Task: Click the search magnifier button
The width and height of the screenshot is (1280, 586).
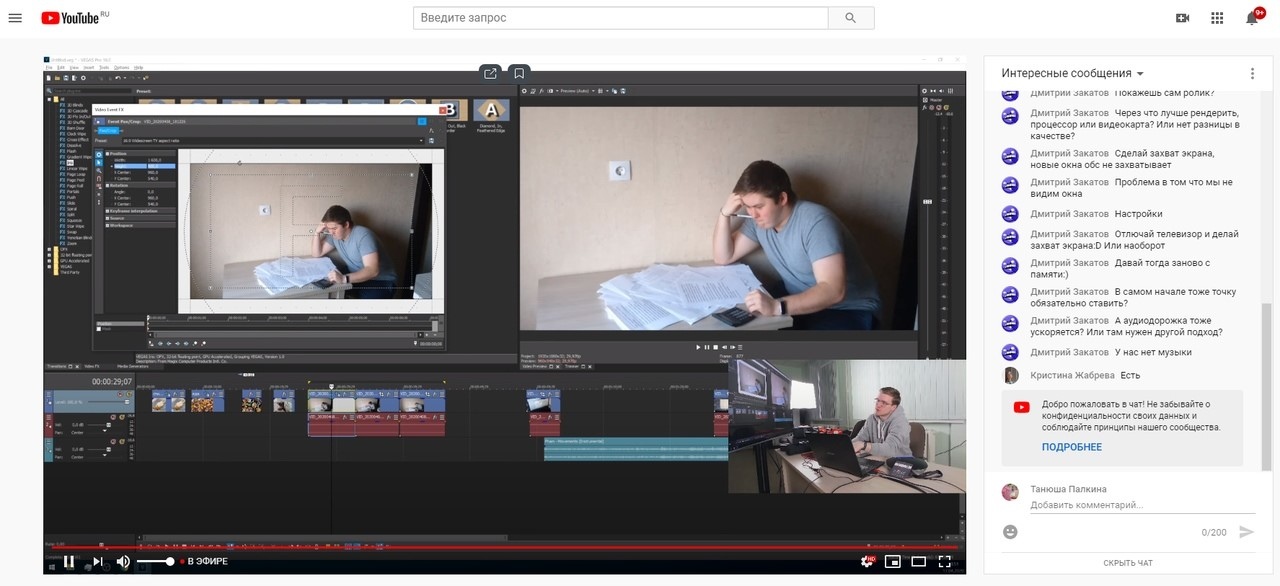Action: [851, 18]
